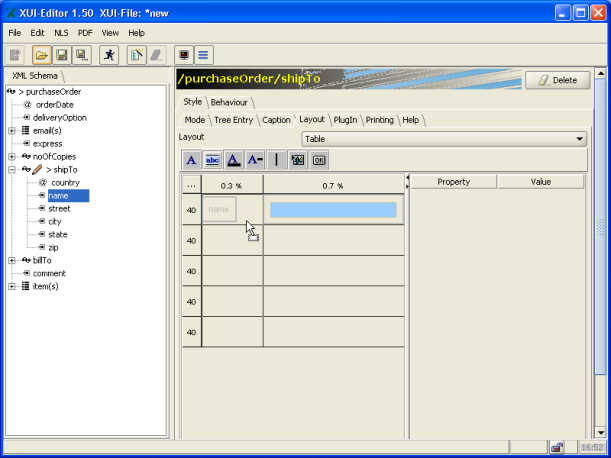Collapse the shipTo tree node
This screenshot has width=611, height=458.
click(x=12, y=170)
